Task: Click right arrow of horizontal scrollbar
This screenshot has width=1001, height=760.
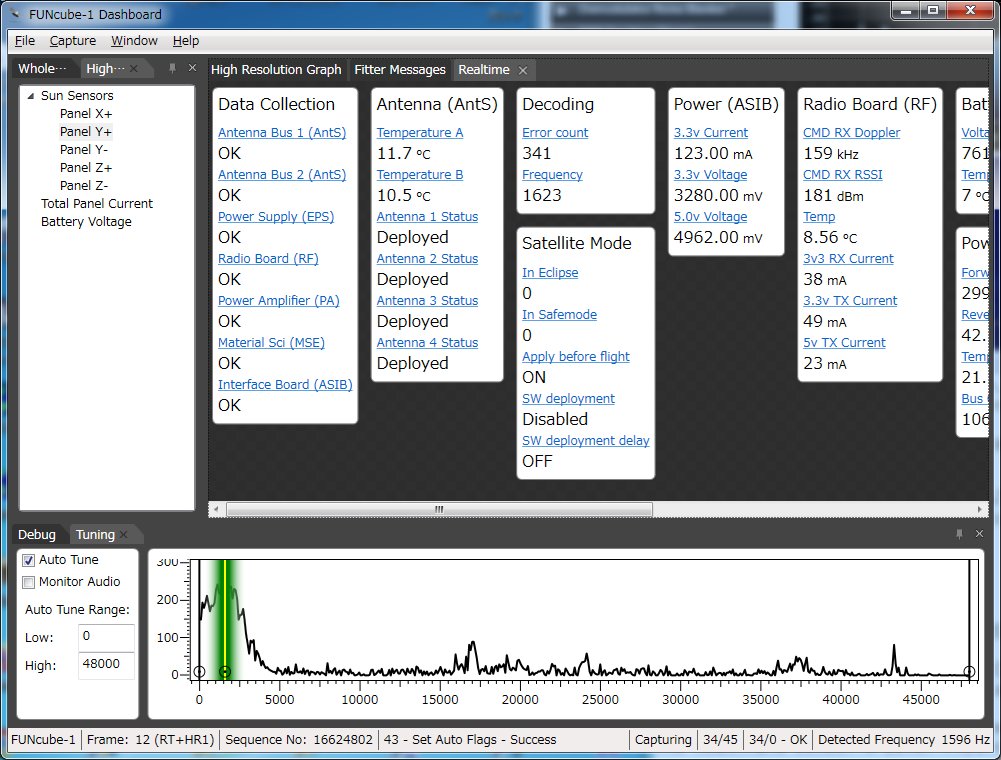Action: click(980, 509)
